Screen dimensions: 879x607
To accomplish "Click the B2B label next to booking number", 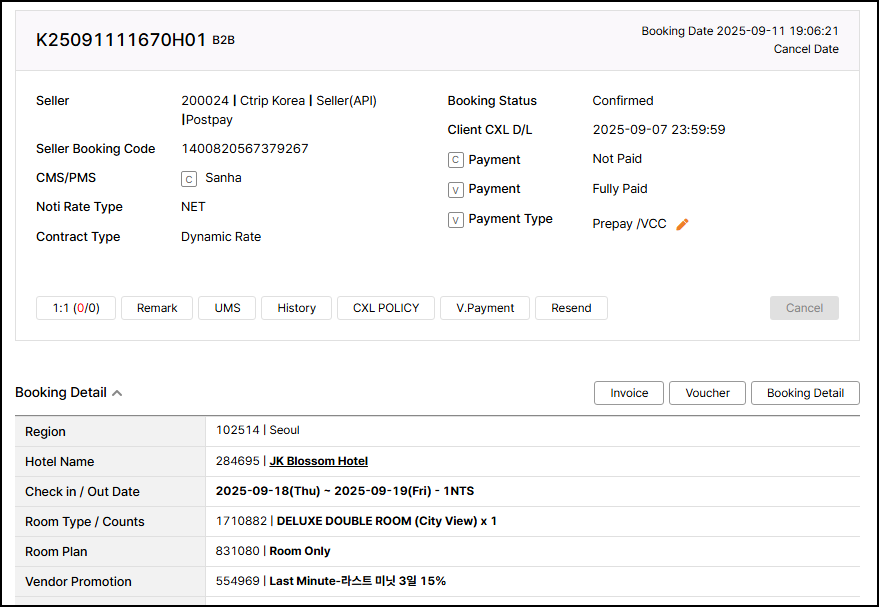I will tap(223, 40).
